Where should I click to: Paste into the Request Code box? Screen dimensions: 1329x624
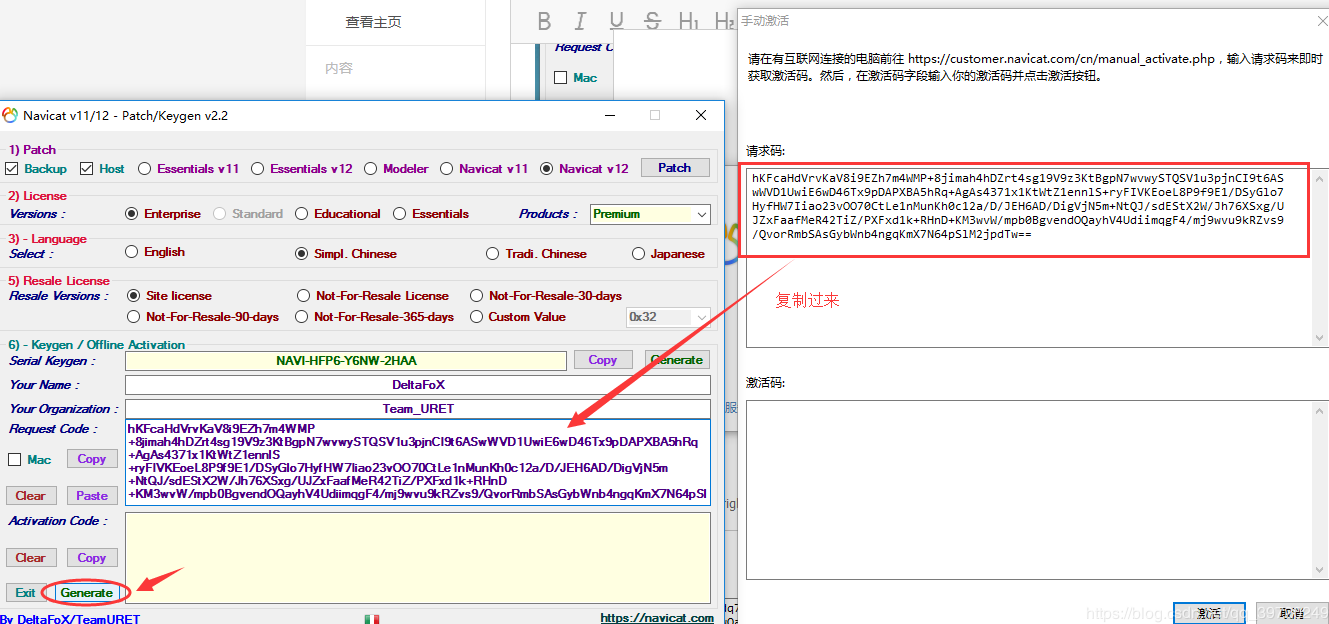[92, 496]
